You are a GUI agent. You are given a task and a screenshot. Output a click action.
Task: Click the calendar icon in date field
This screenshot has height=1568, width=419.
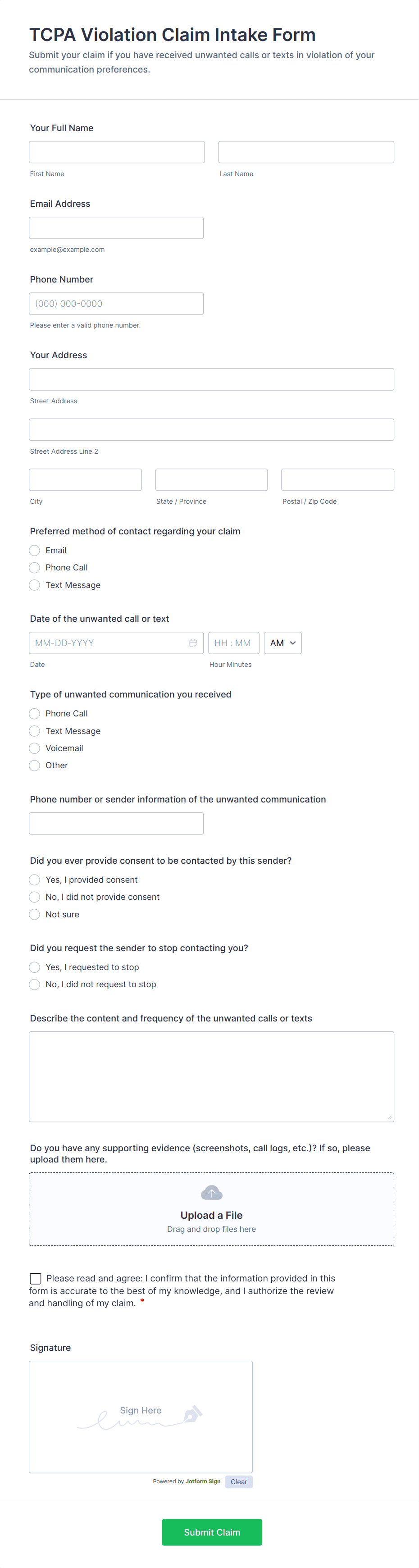(193, 643)
